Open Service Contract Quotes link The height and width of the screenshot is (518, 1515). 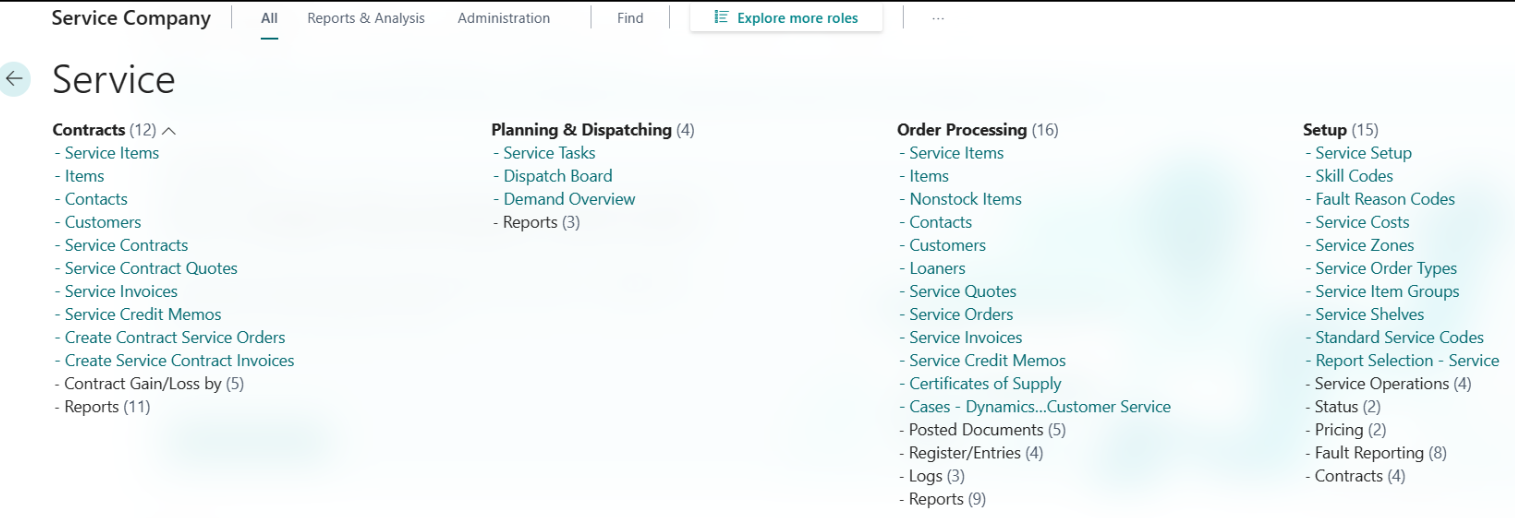pos(151,268)
